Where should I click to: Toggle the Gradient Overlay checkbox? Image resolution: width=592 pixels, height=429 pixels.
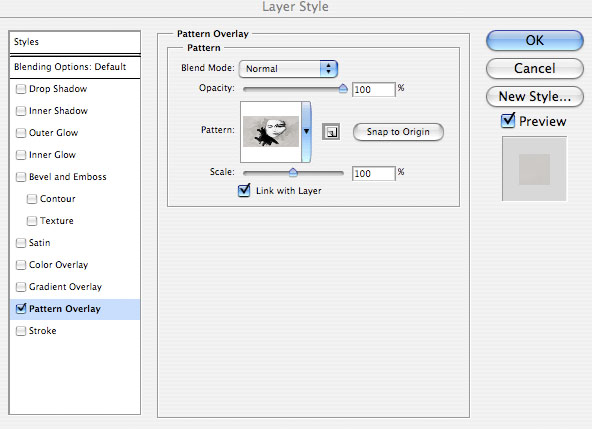click(21, 287)
